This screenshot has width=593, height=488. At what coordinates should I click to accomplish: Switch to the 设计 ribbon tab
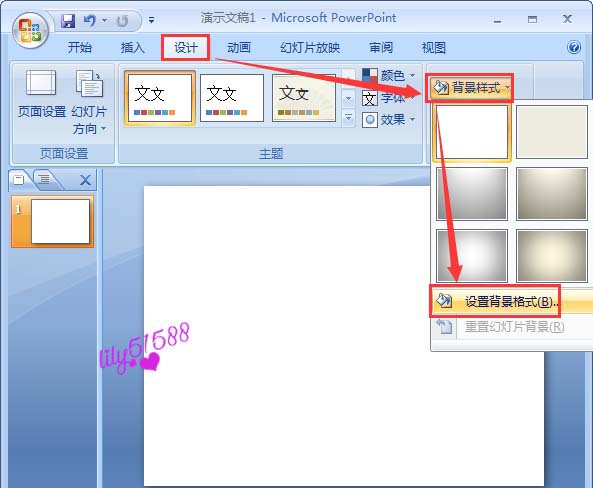186,48
